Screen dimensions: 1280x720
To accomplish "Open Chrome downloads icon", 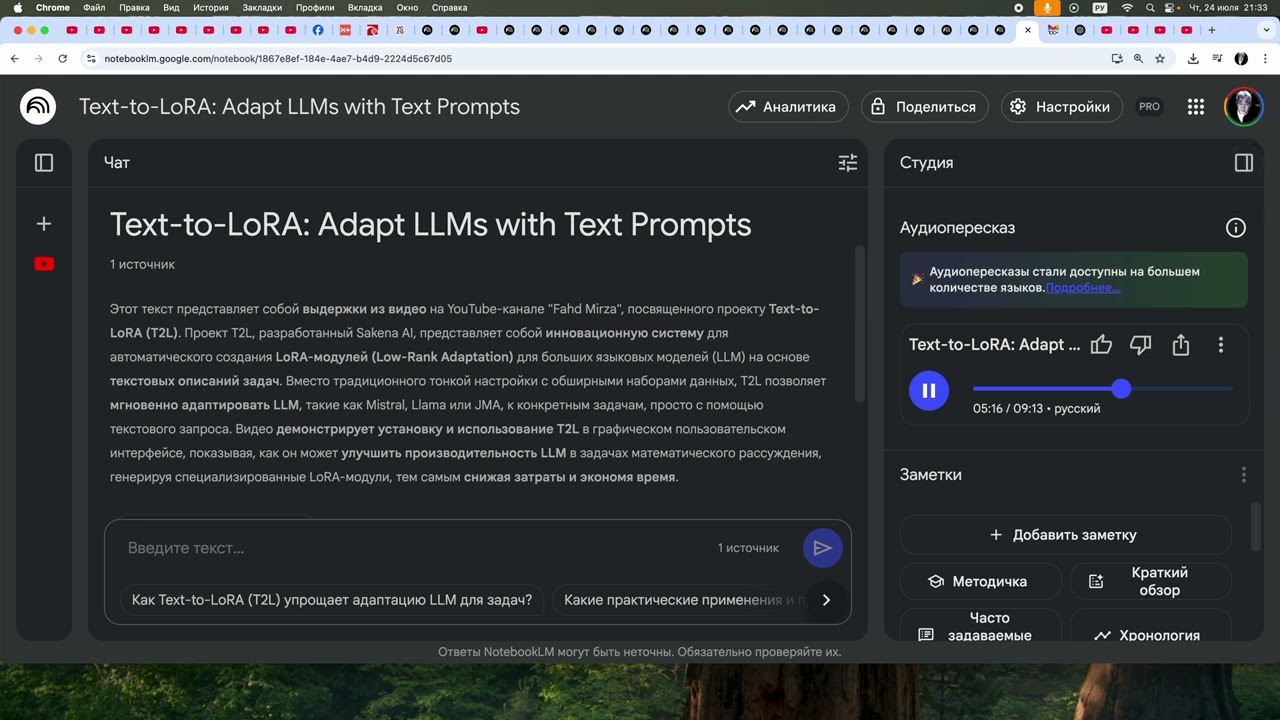I will click(x=1193, y=59).
